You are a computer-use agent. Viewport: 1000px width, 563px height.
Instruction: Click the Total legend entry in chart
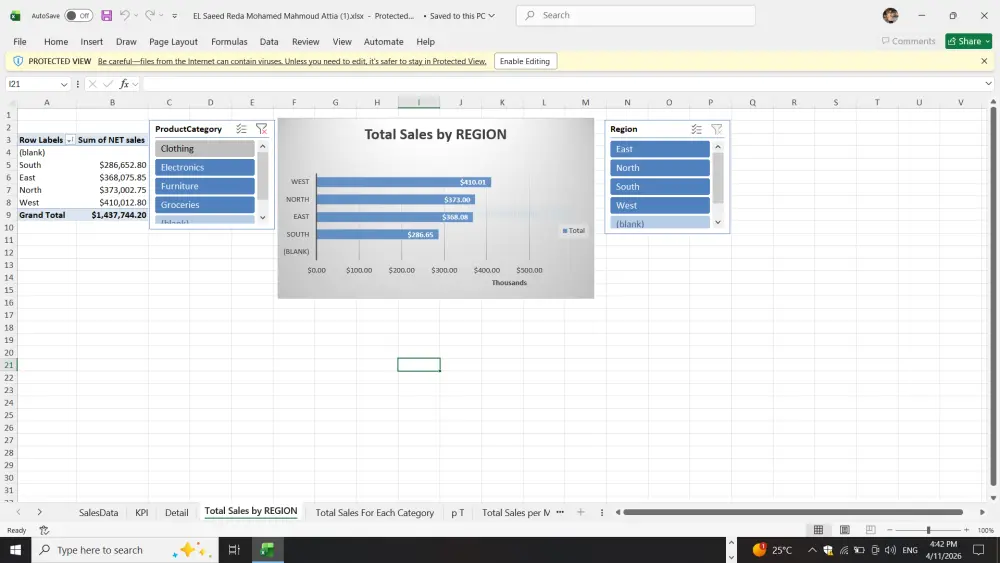[573, 231]
